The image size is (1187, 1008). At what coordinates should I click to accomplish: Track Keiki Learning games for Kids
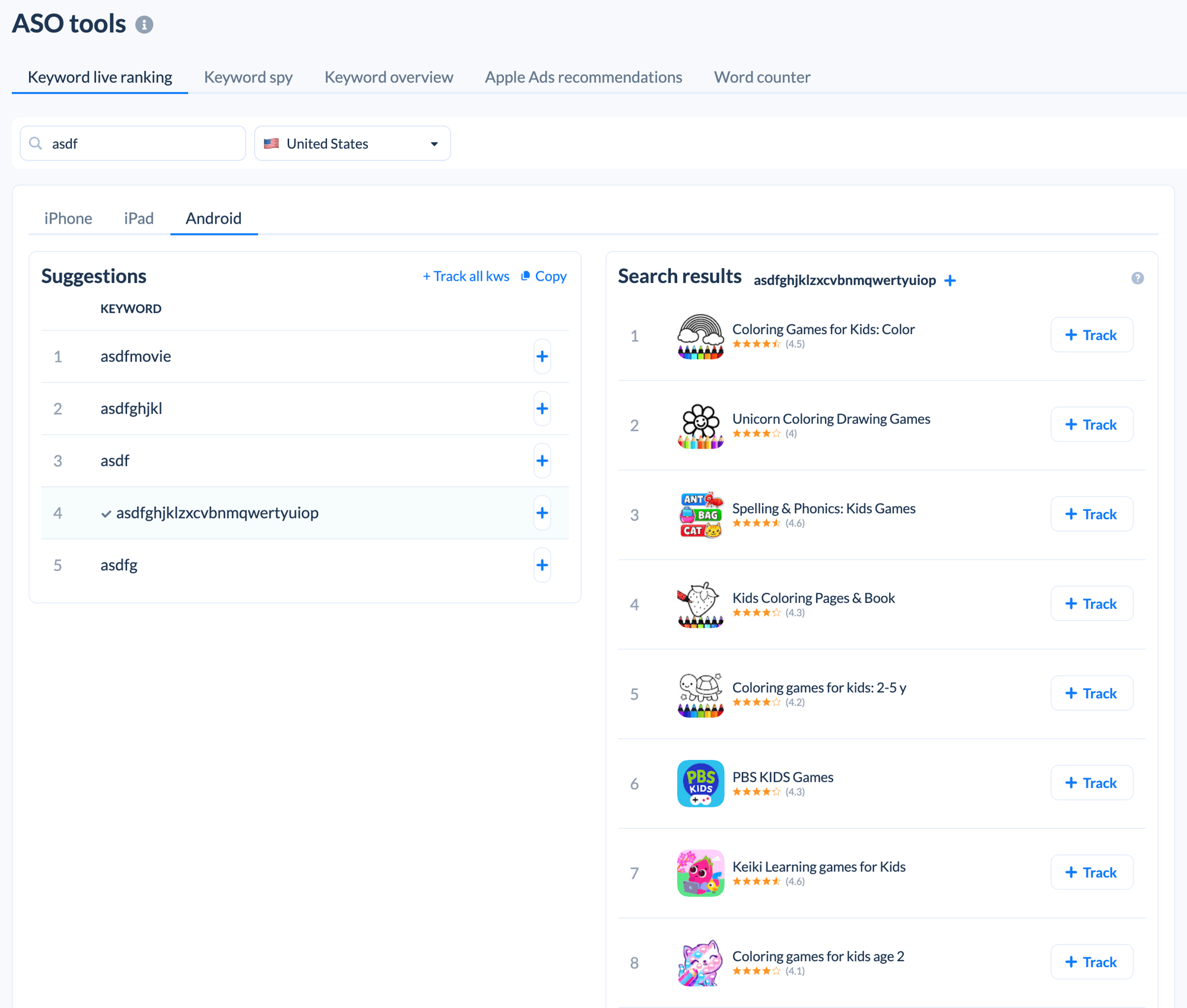click(1091, 873)
